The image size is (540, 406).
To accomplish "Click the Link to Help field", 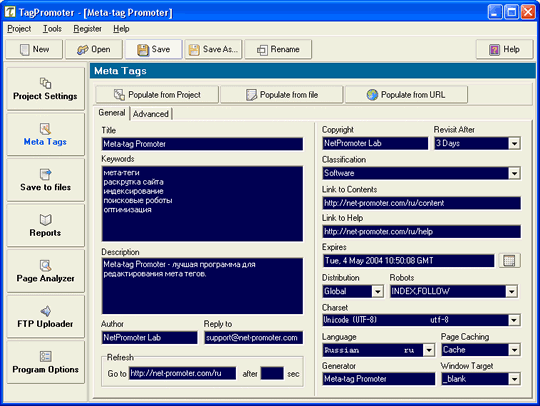I will click(x=422, y=232).
